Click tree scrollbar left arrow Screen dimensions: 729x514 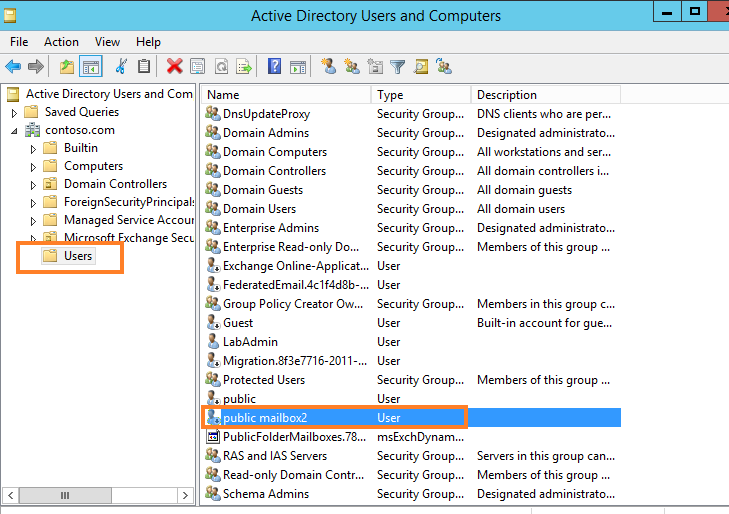pyautogui.click(x=11, y=495)
